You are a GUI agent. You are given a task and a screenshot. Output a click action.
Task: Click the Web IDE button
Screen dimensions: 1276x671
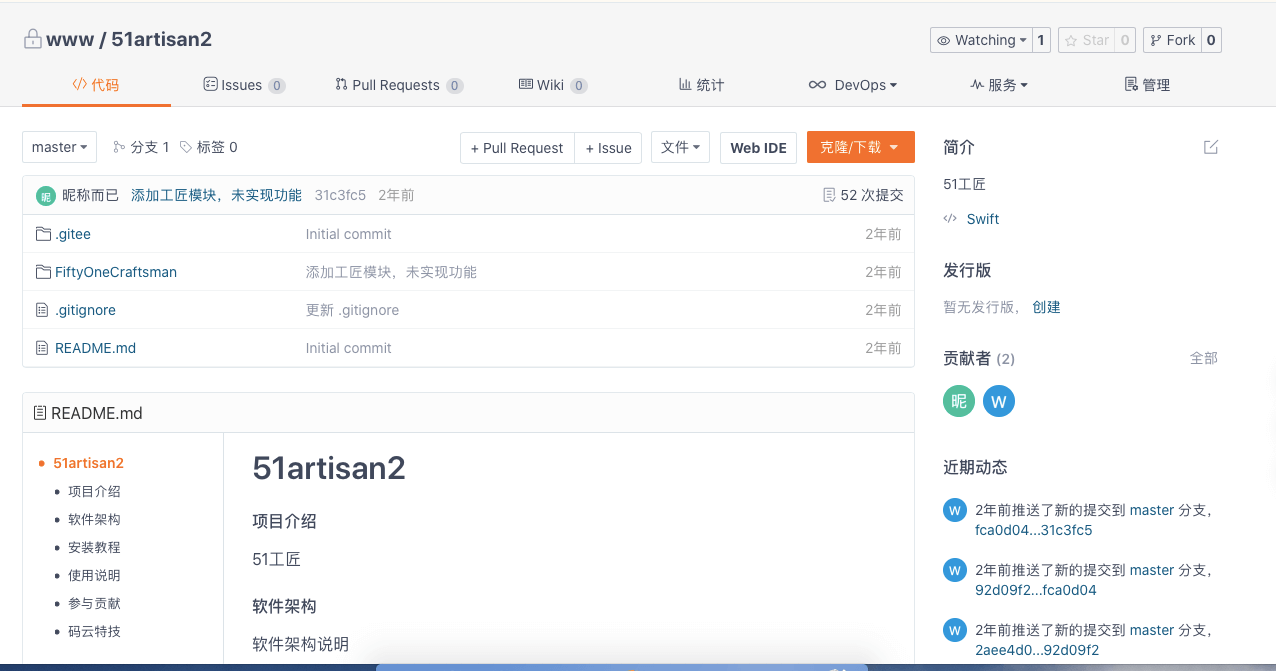tap(758, 148)
